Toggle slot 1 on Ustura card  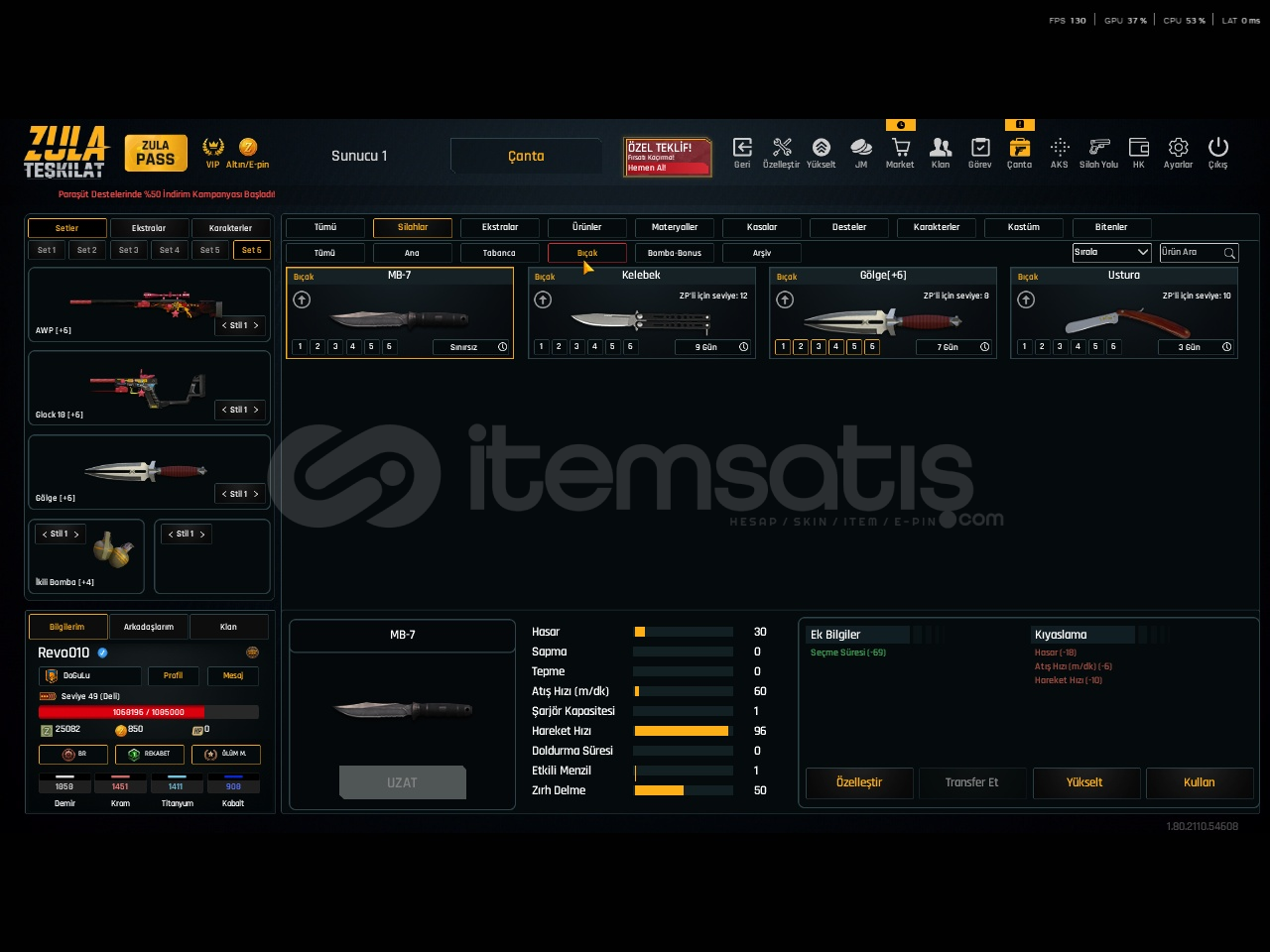click(x=1024, y=347)
